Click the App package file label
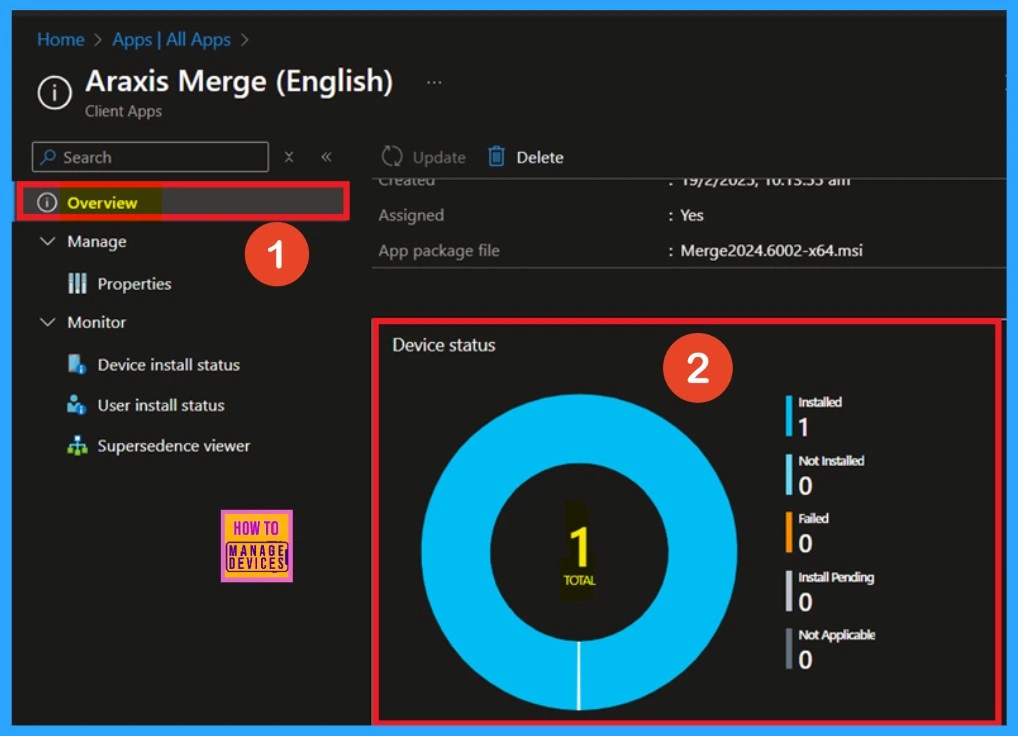The image size is (1018, 736). [439, 251]
